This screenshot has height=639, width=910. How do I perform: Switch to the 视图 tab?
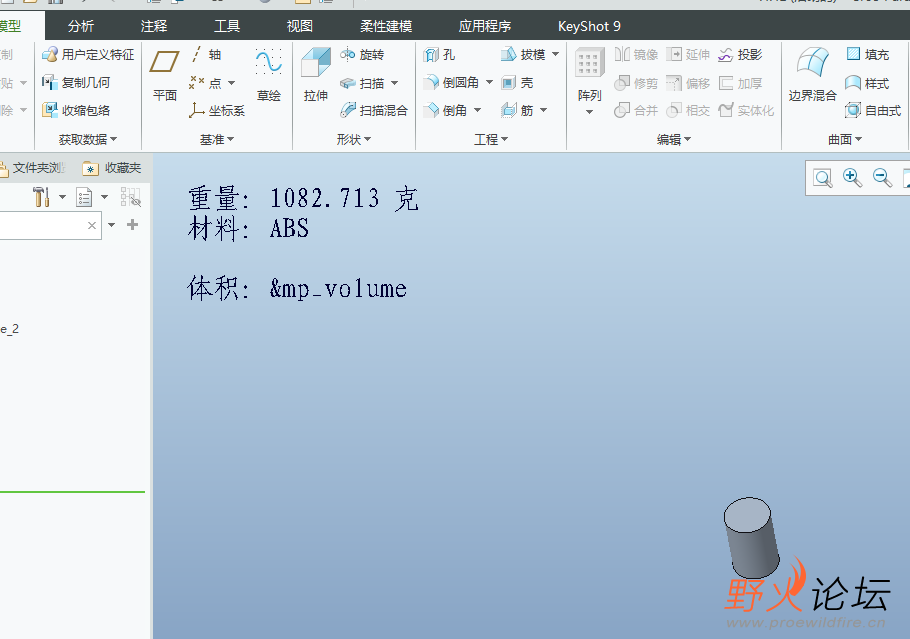tap(300, 26)
